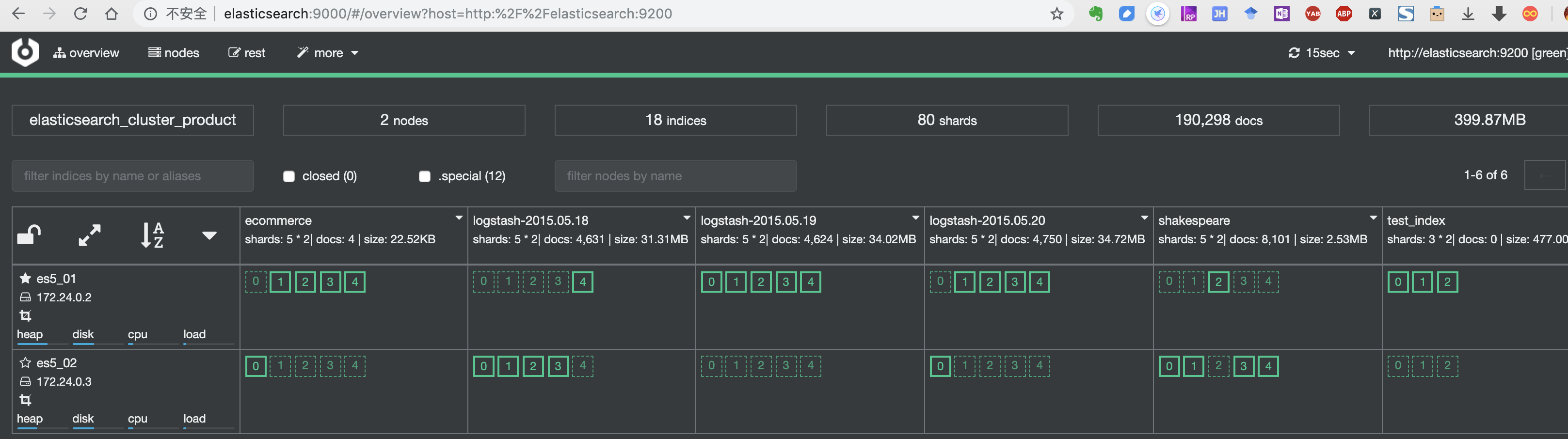Go back with the browser back arrow
The image size is (1568, 439).
pyautogui.click(x=18, y=14)
